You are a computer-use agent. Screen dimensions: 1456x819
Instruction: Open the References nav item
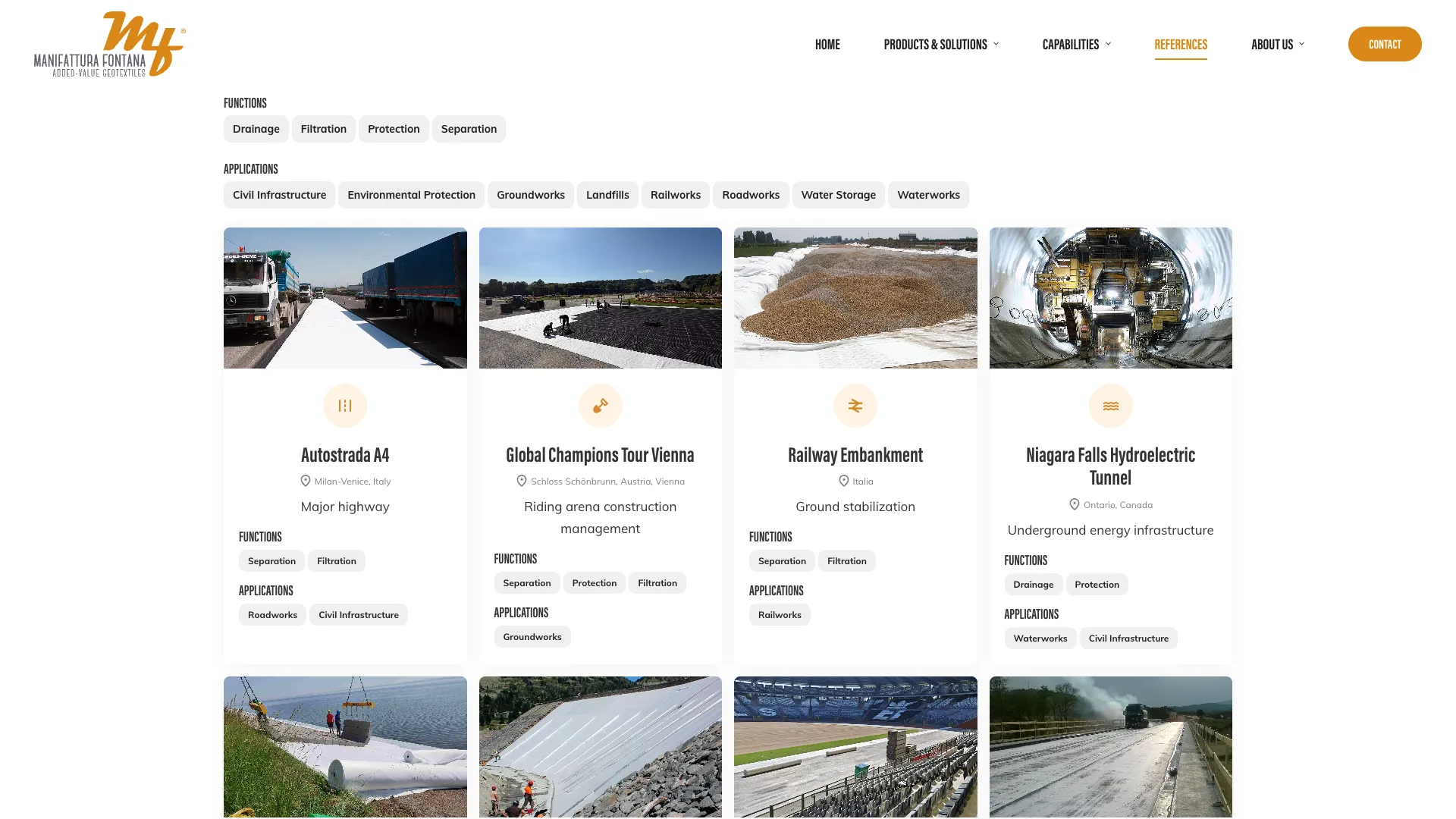[1181, 44]
